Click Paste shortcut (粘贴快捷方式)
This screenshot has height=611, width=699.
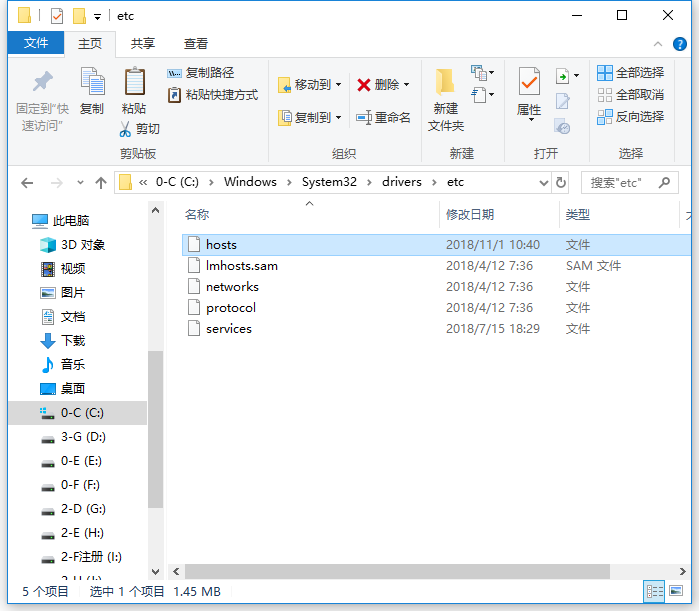coord(213,95)
